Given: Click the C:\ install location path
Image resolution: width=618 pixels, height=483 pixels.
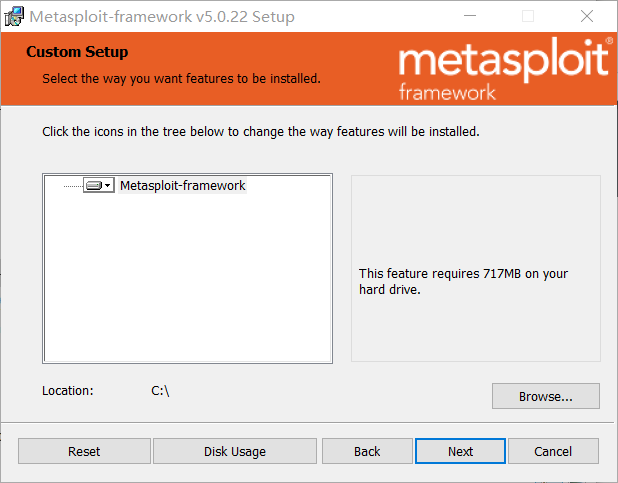Looking at the screenshot, I should point(160,391).
